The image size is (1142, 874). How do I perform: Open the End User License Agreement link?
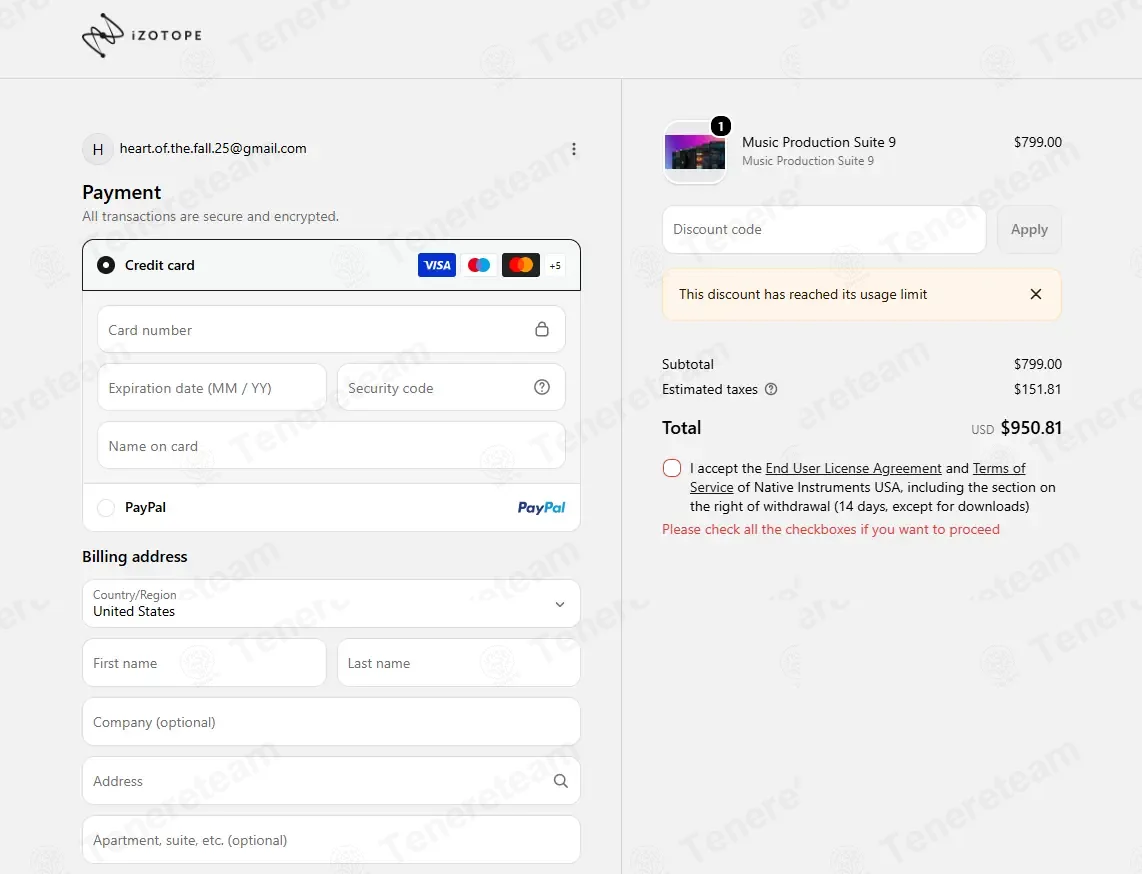coord(854,468)
